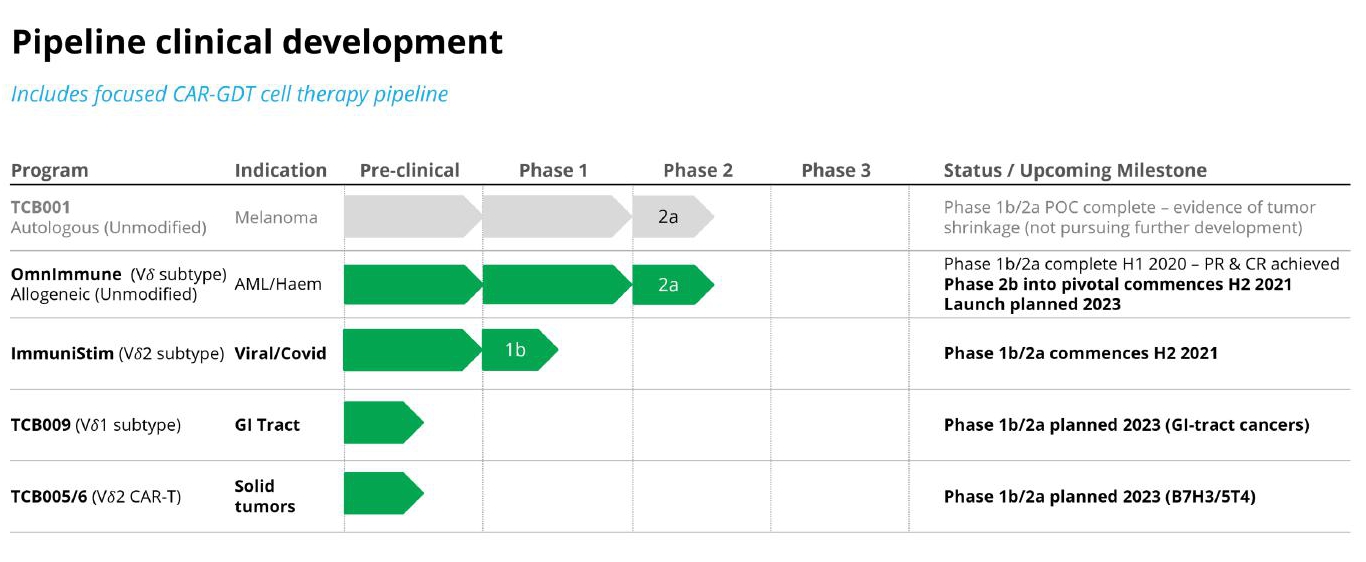Screen dimensions: 1366x562
Task: Click the Program column header
Action: point(50,171)
